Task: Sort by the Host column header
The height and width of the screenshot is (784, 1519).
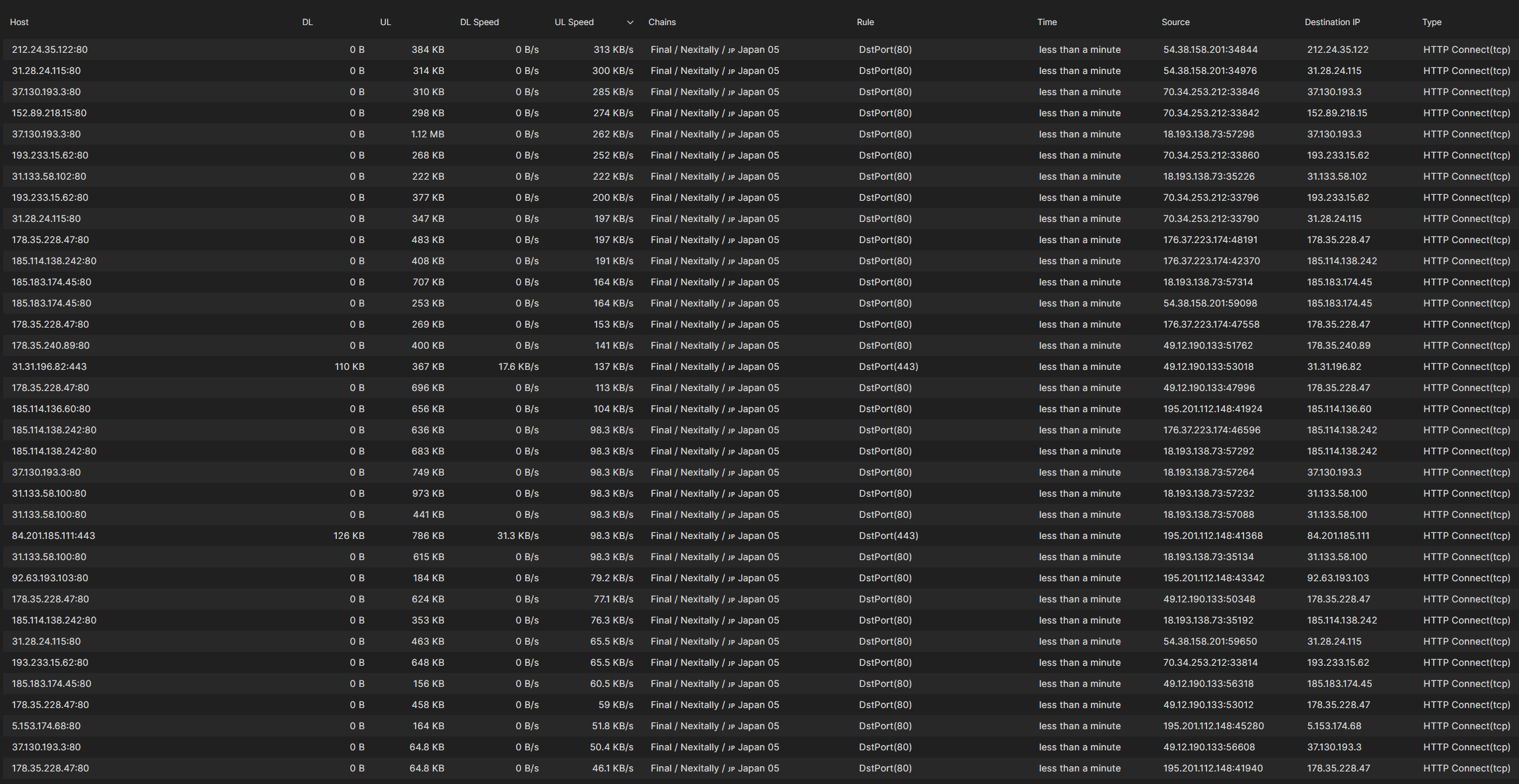Action: (x=19, y=22)
